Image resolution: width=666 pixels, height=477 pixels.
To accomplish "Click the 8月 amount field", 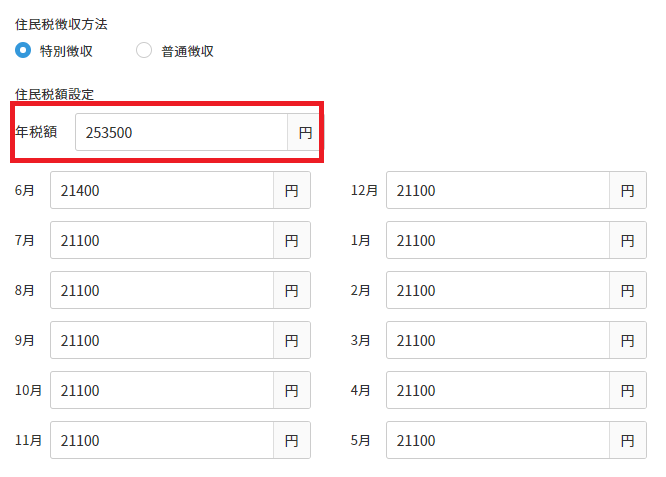I will click(x=162, y=290).
